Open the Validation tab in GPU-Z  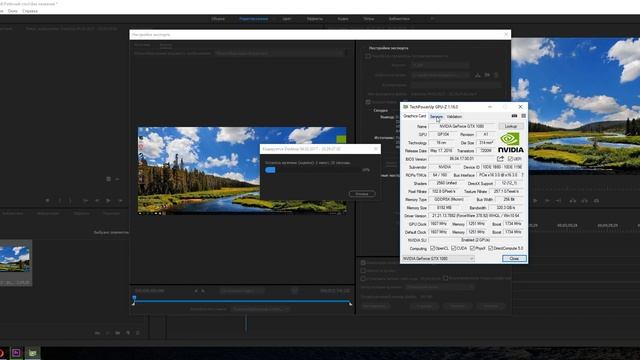pos(454,116)
